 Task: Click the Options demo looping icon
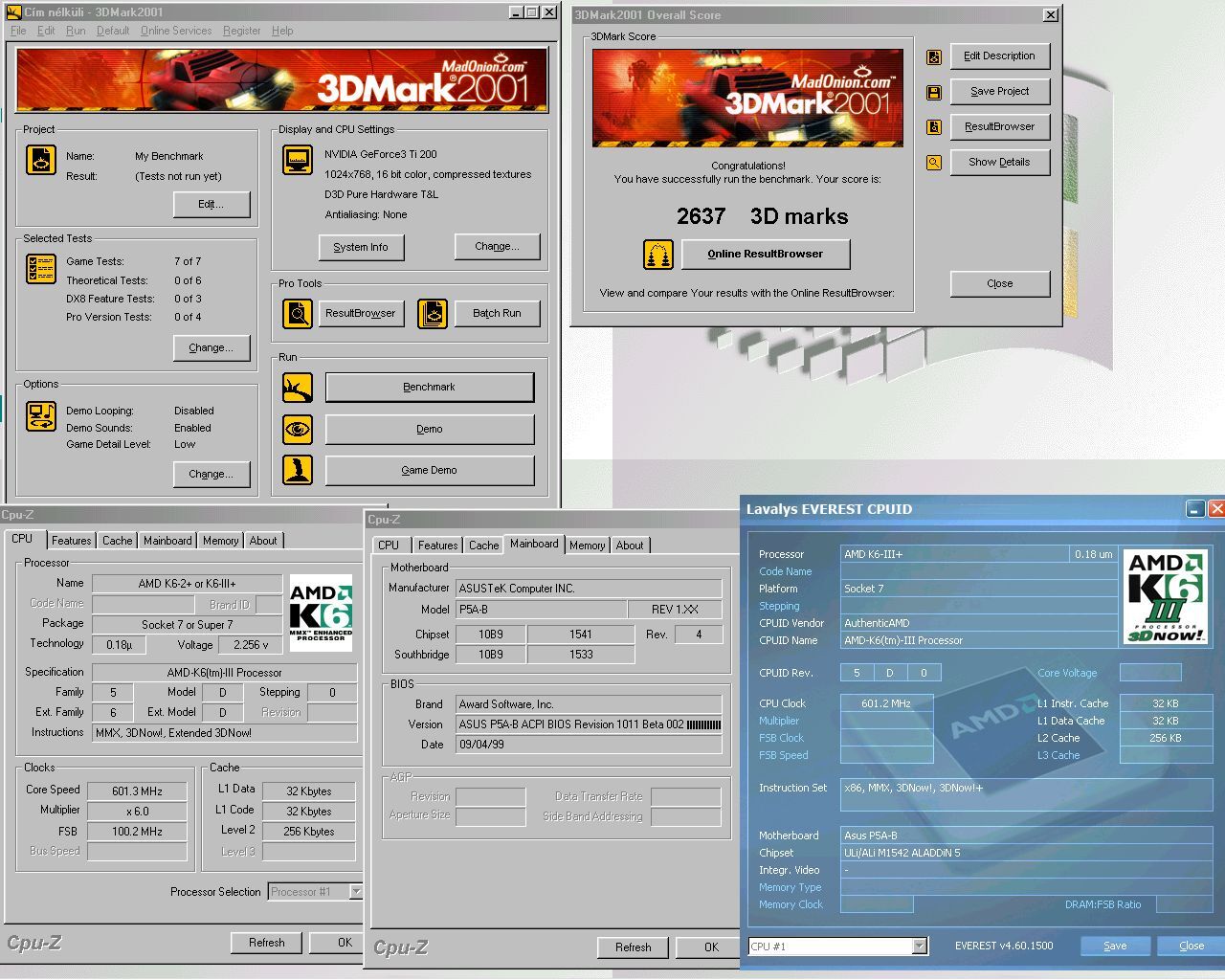tap(41, 415)
